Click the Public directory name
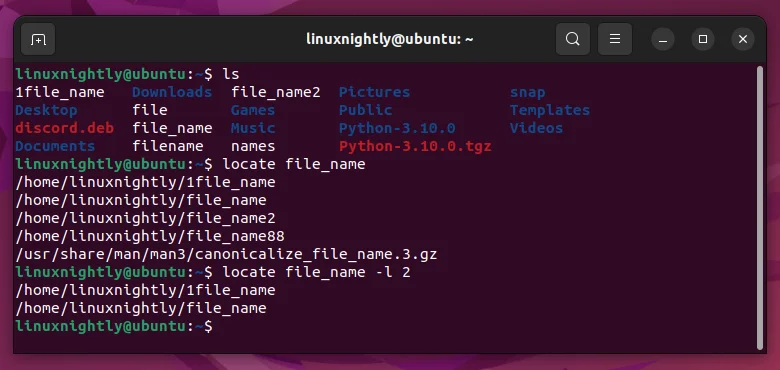Image resolution: width=780 pixels, height=370 pixels. [366, 110]
